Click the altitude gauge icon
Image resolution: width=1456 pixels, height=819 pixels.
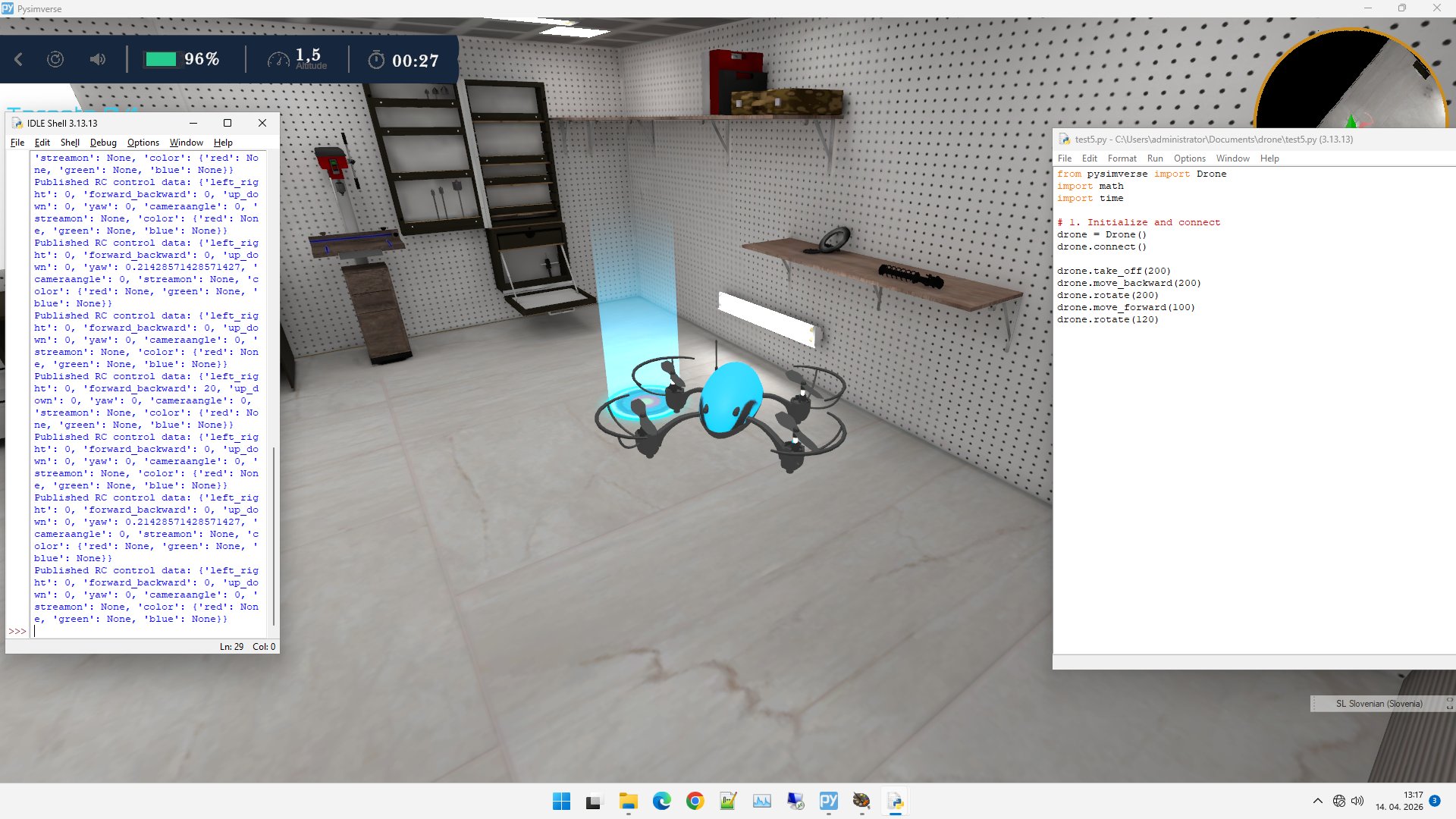pos(278,59)
